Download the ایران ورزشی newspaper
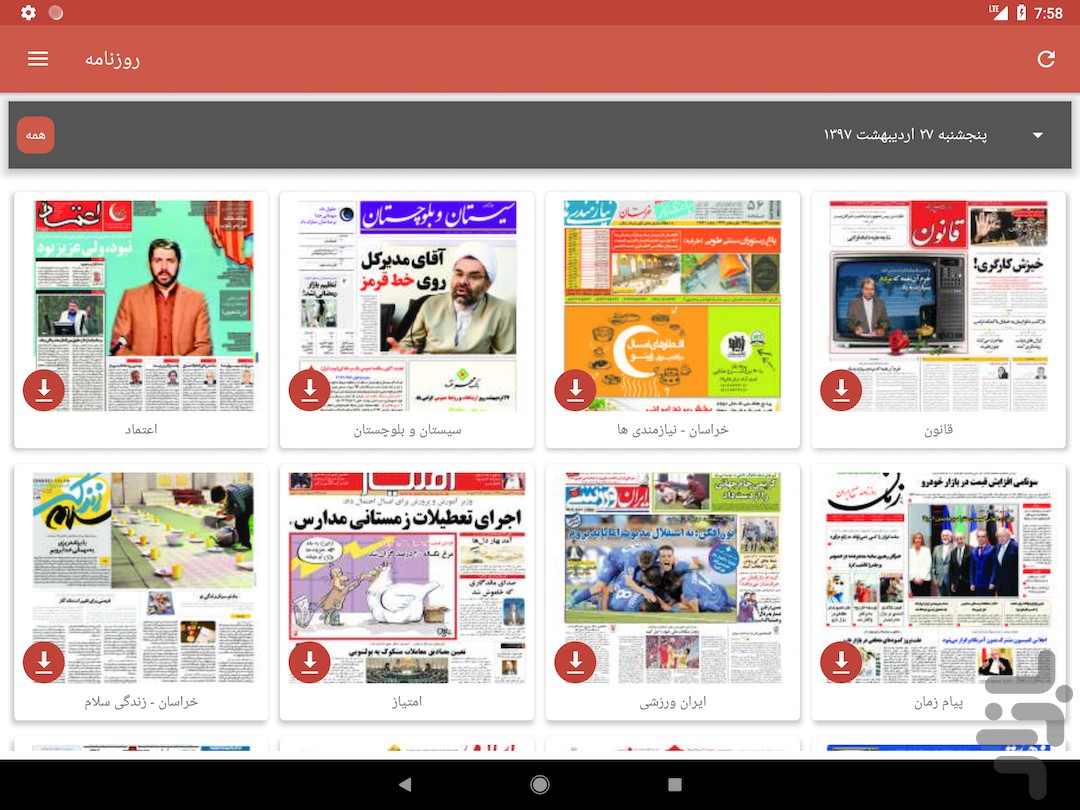 point(576,662)
